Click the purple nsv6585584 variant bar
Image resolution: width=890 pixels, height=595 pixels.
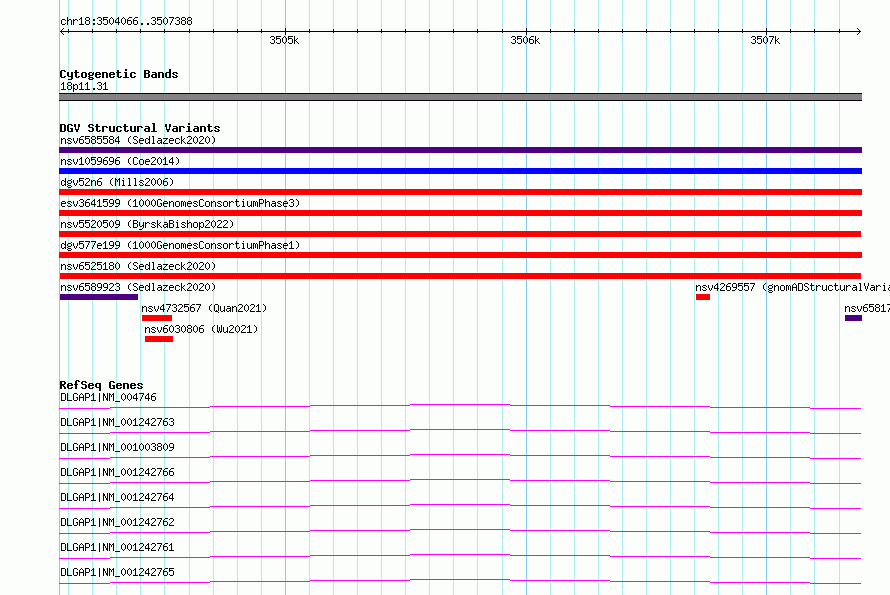pos(460,150)
